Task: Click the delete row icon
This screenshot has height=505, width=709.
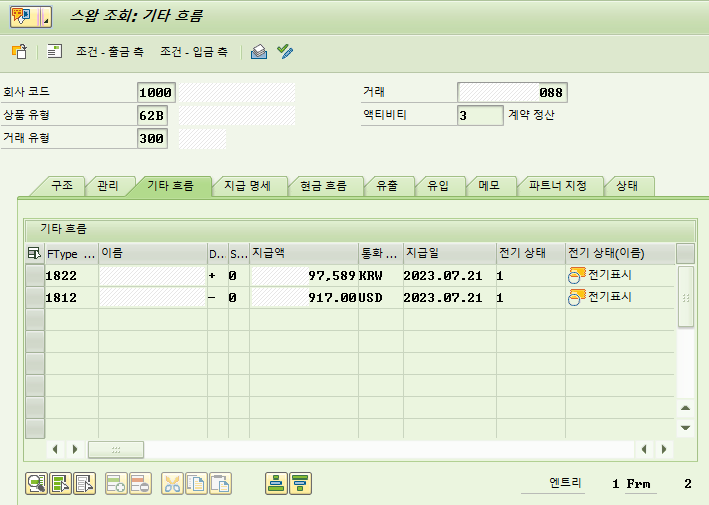Action: (140, 484)
